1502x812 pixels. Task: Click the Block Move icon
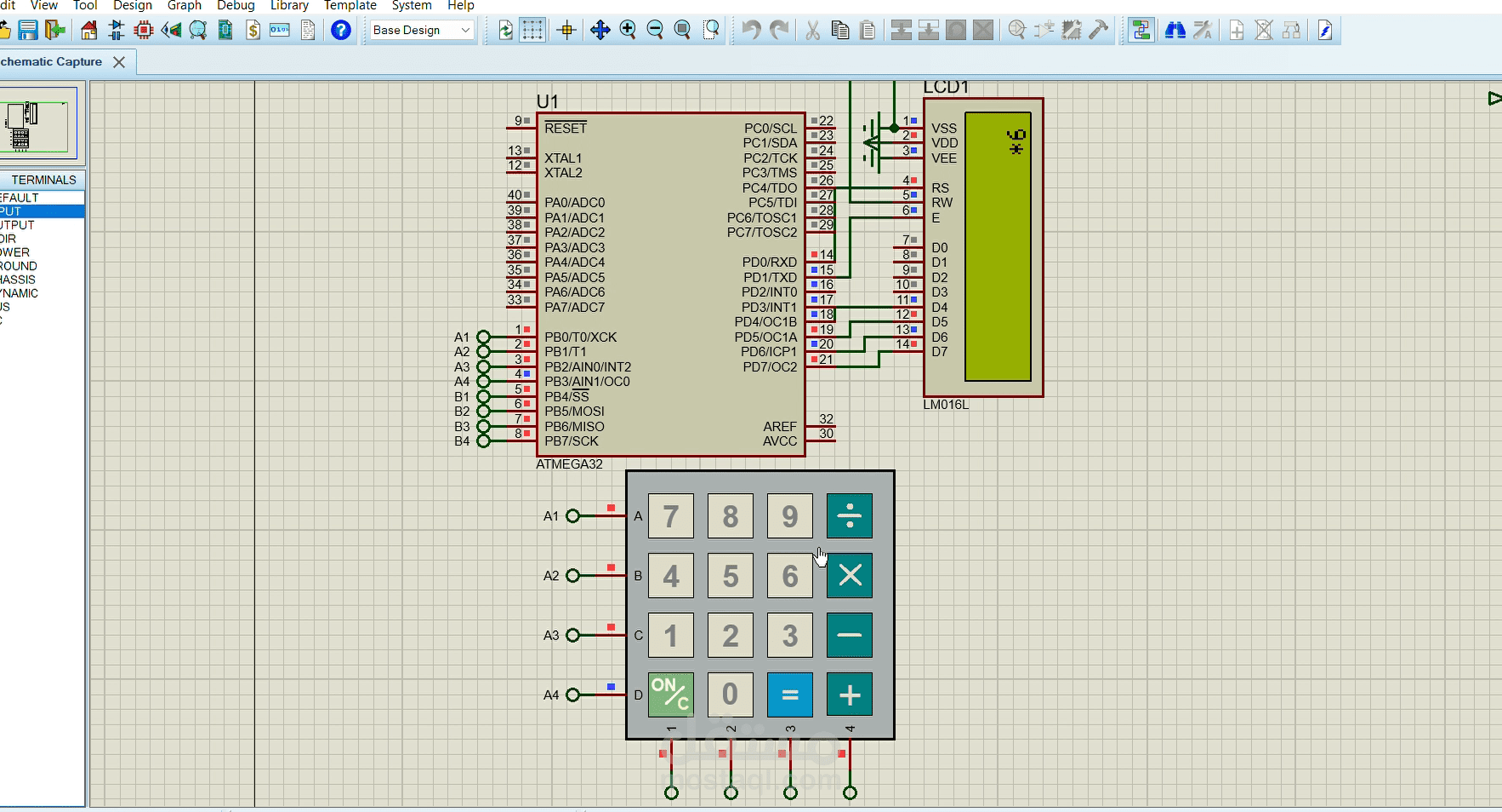(929, 31)
